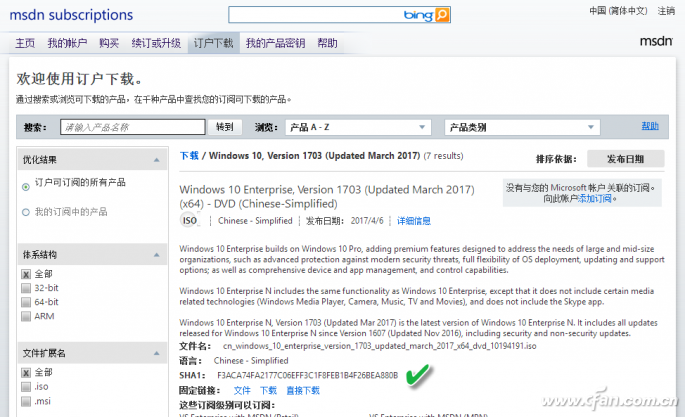Toggle 全部 checkbox under 体系结构
This screenshot has height=417, width=685.
(26, 274)
